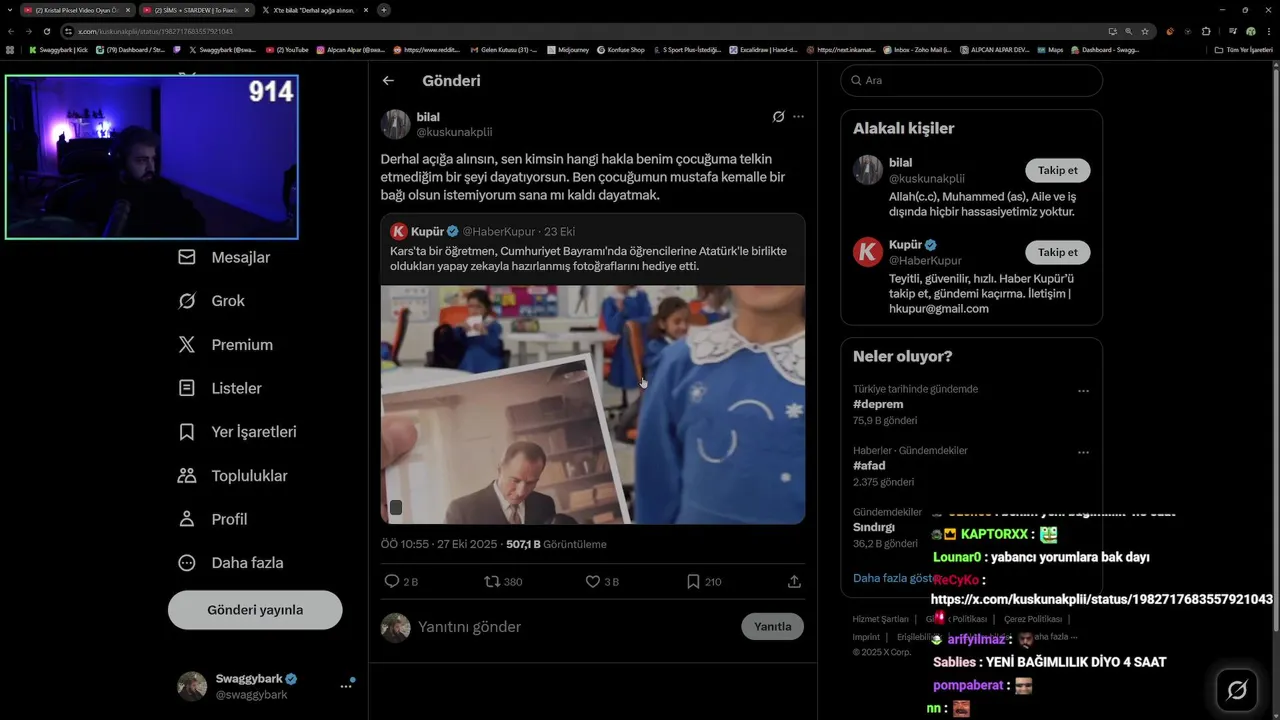Open Mesajlar in the sidebar
Viewport: 1280px width, 720px height.
tap(225, 257)
